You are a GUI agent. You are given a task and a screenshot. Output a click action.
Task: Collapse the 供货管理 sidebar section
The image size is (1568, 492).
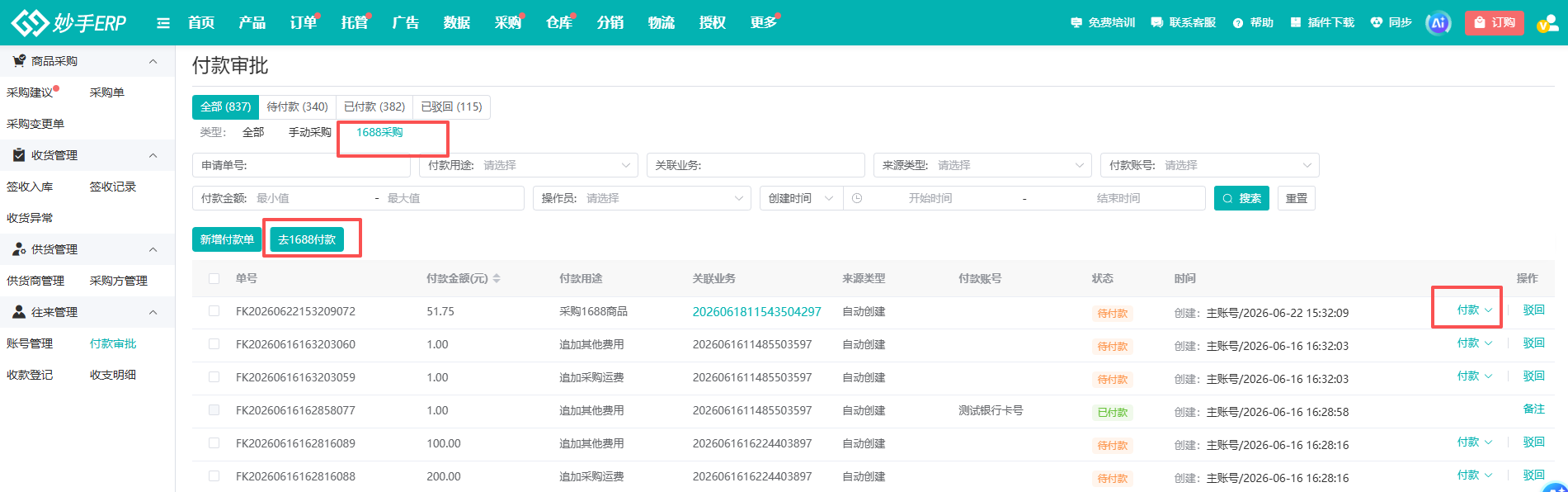point(153,250)
